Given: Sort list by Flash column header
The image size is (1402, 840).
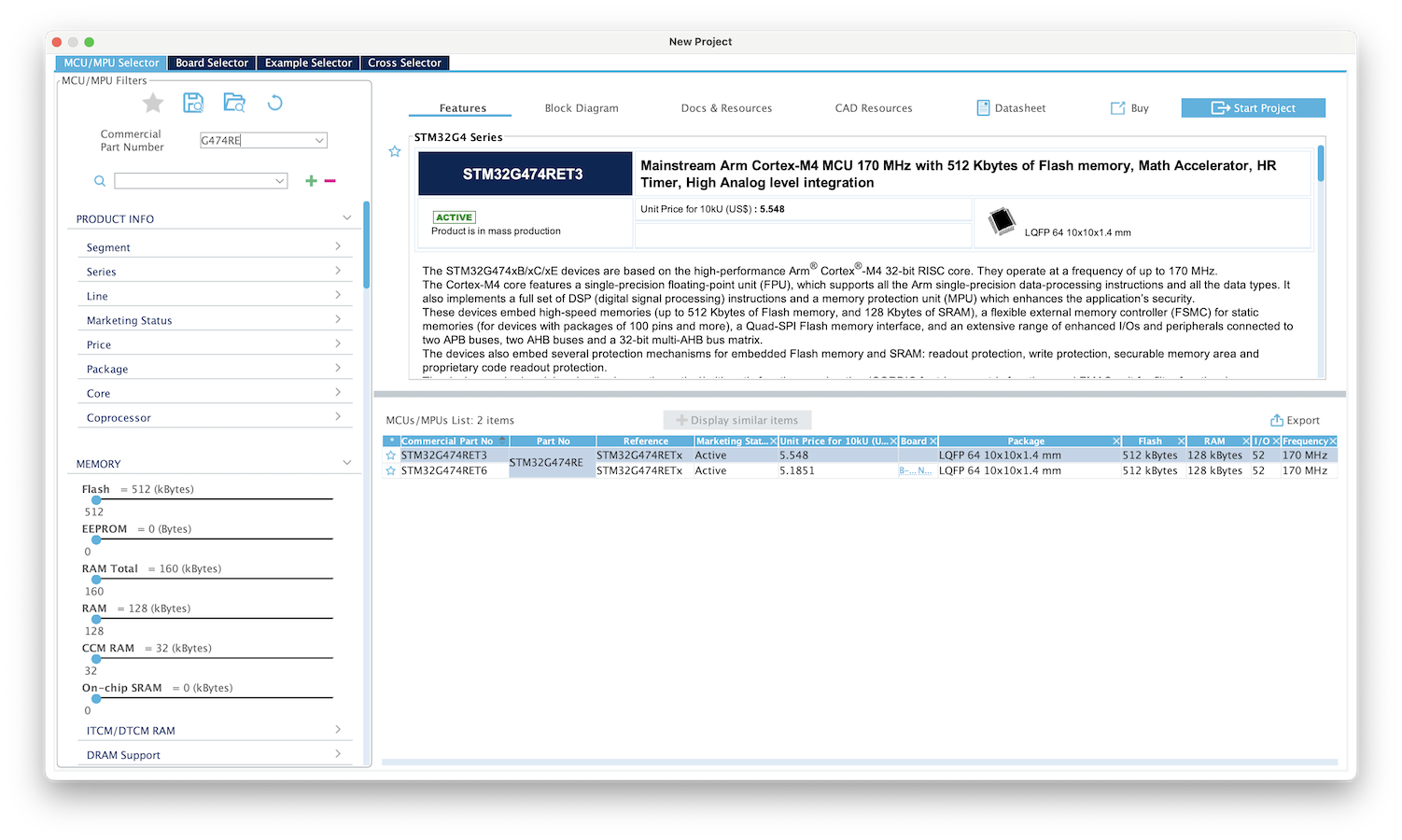Looking at the screenshot, I should (x=1150, y=441).
